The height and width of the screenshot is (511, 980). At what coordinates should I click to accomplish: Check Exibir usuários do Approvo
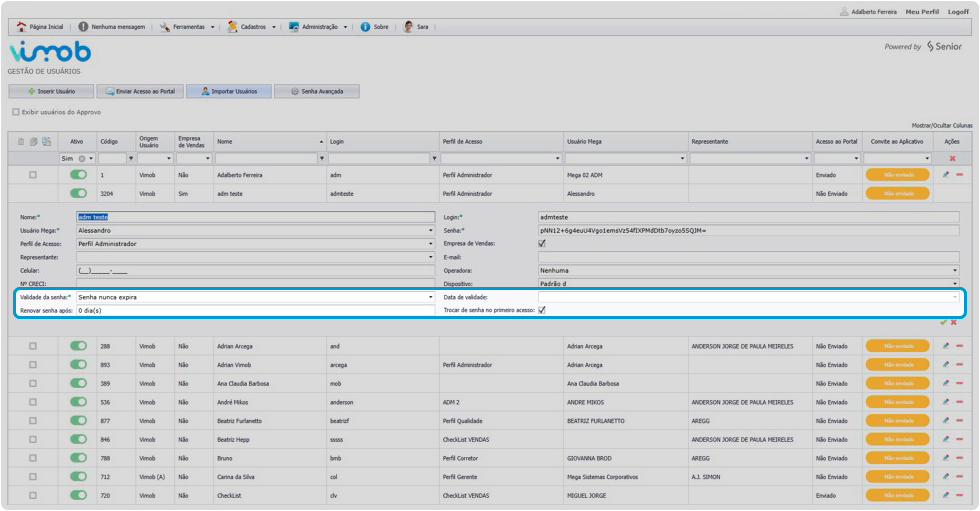pyautogui.click(x=16, y=112)
